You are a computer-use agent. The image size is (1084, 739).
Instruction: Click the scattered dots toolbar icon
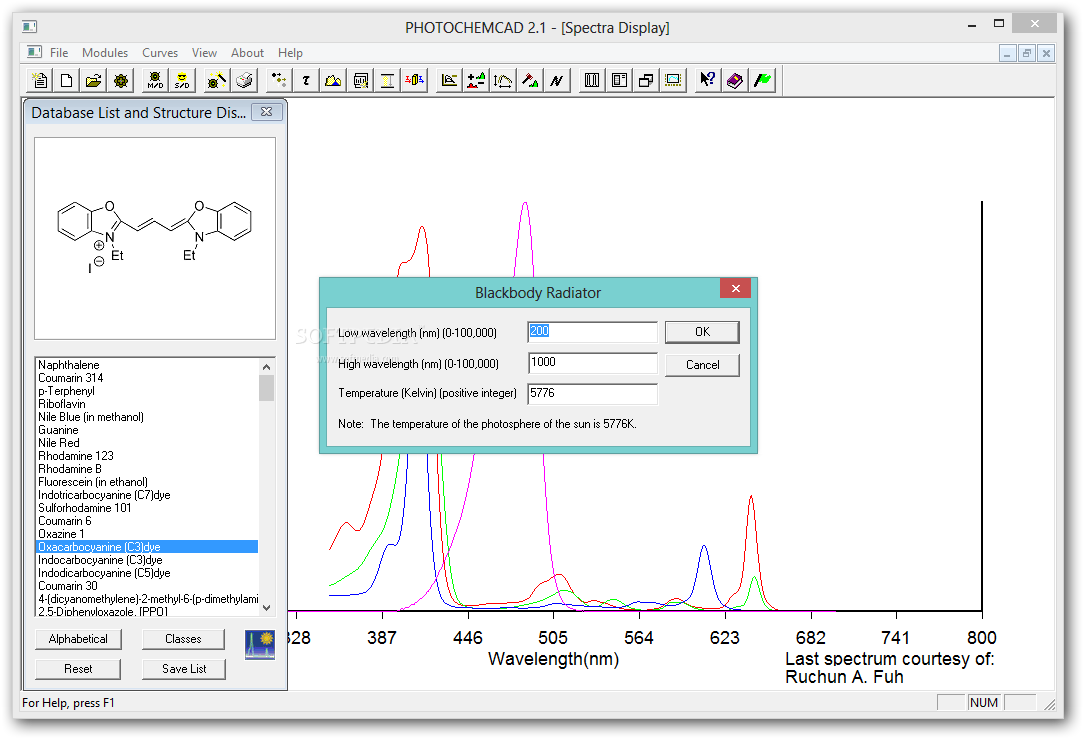[x=278, y=80]
